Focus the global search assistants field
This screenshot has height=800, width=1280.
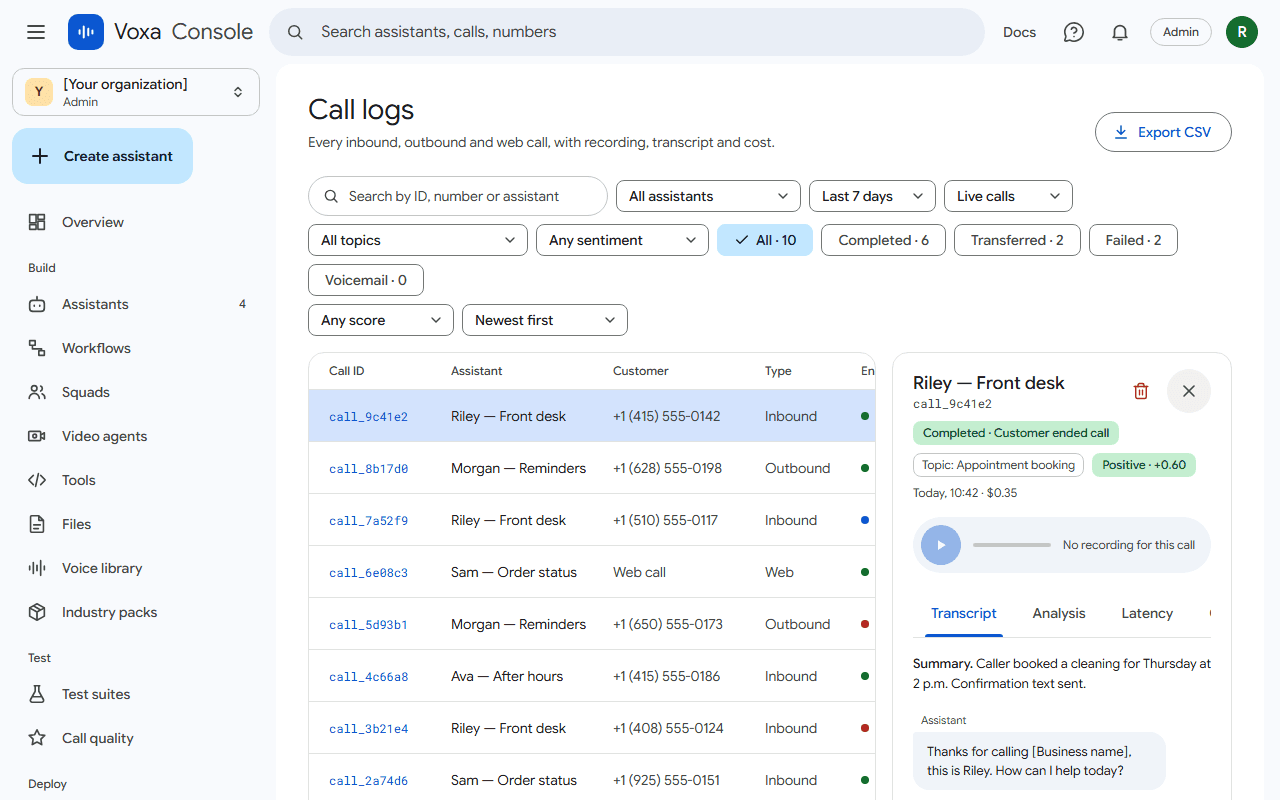point(627,32)
